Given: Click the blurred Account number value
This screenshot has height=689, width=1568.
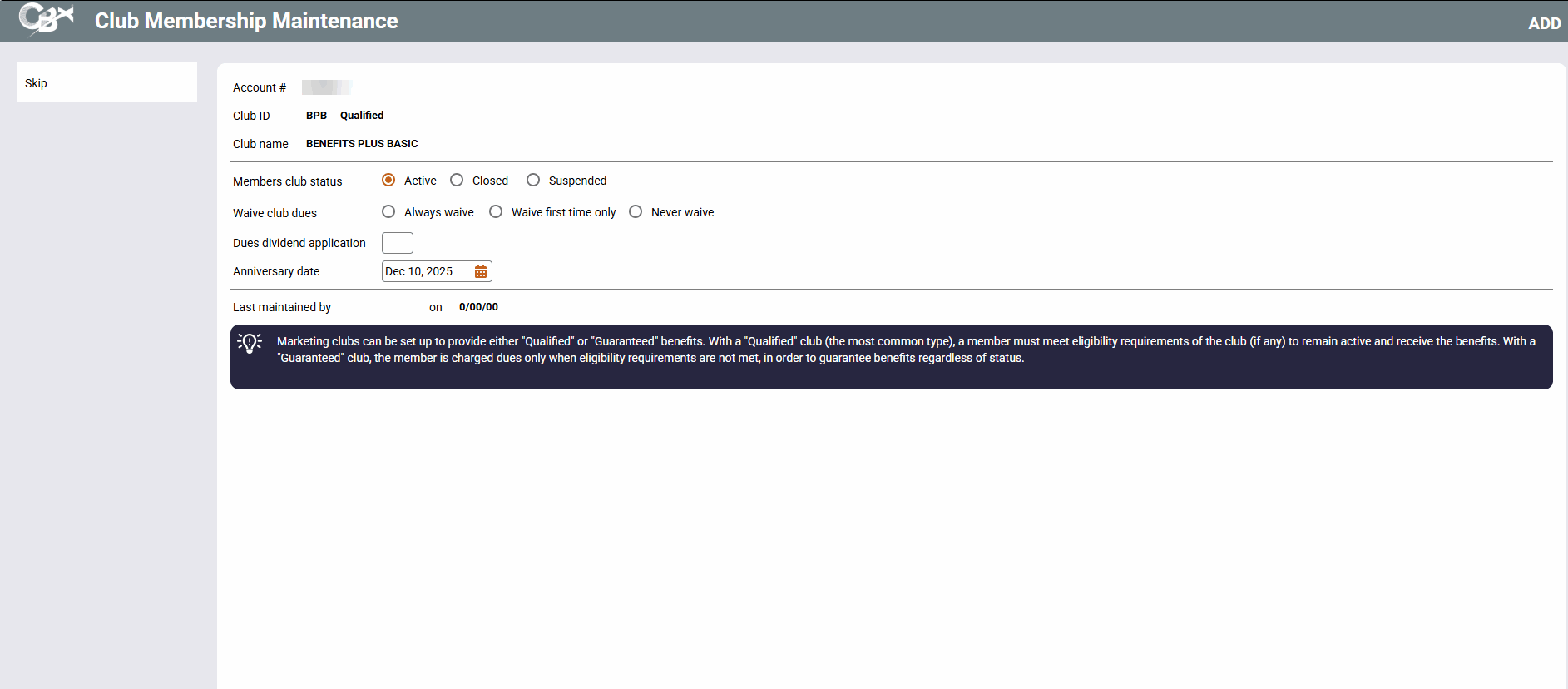Looking at the screenshot, I should pos(326,87).
